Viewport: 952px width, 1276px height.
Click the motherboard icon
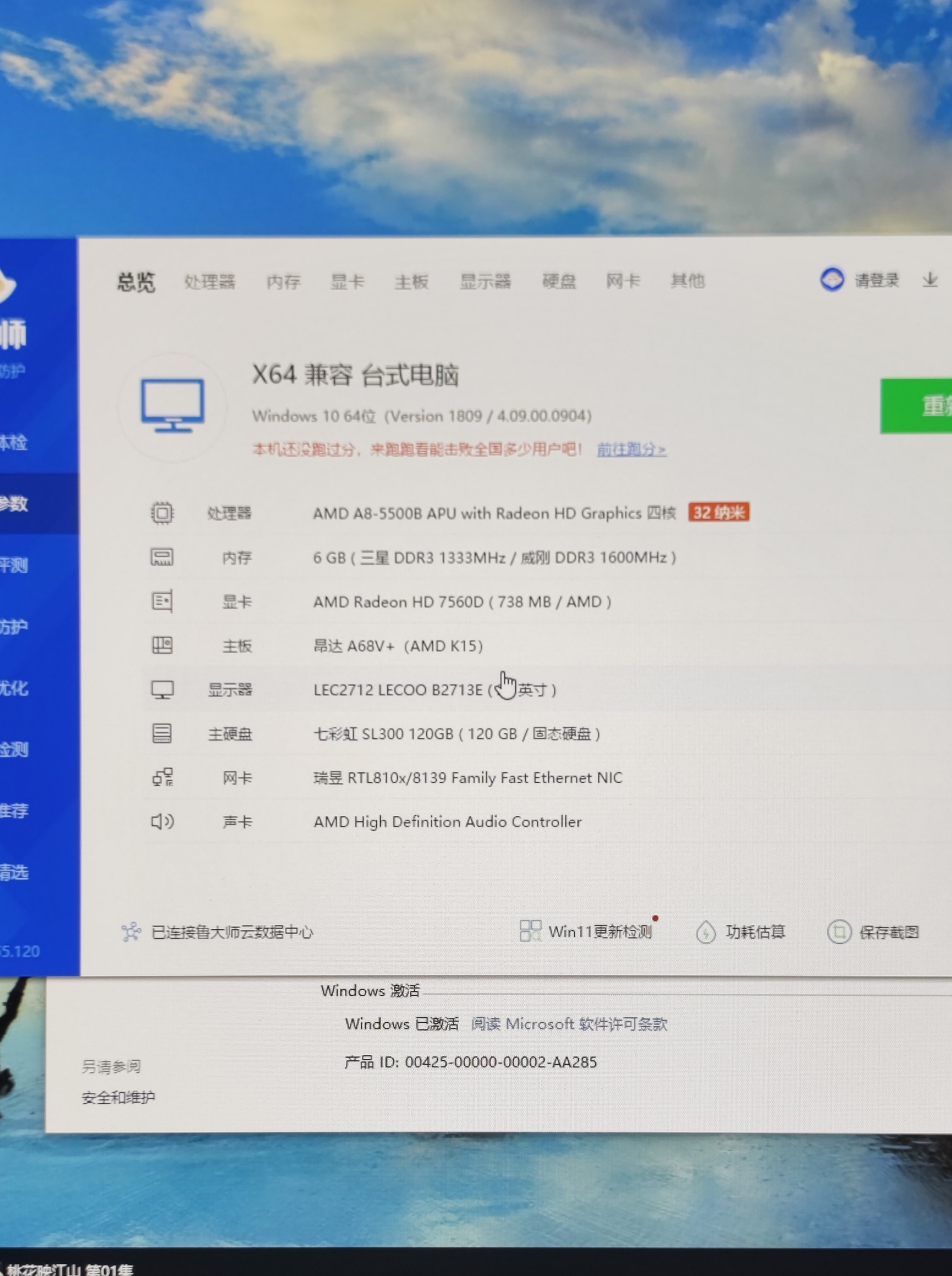(162, 645)
